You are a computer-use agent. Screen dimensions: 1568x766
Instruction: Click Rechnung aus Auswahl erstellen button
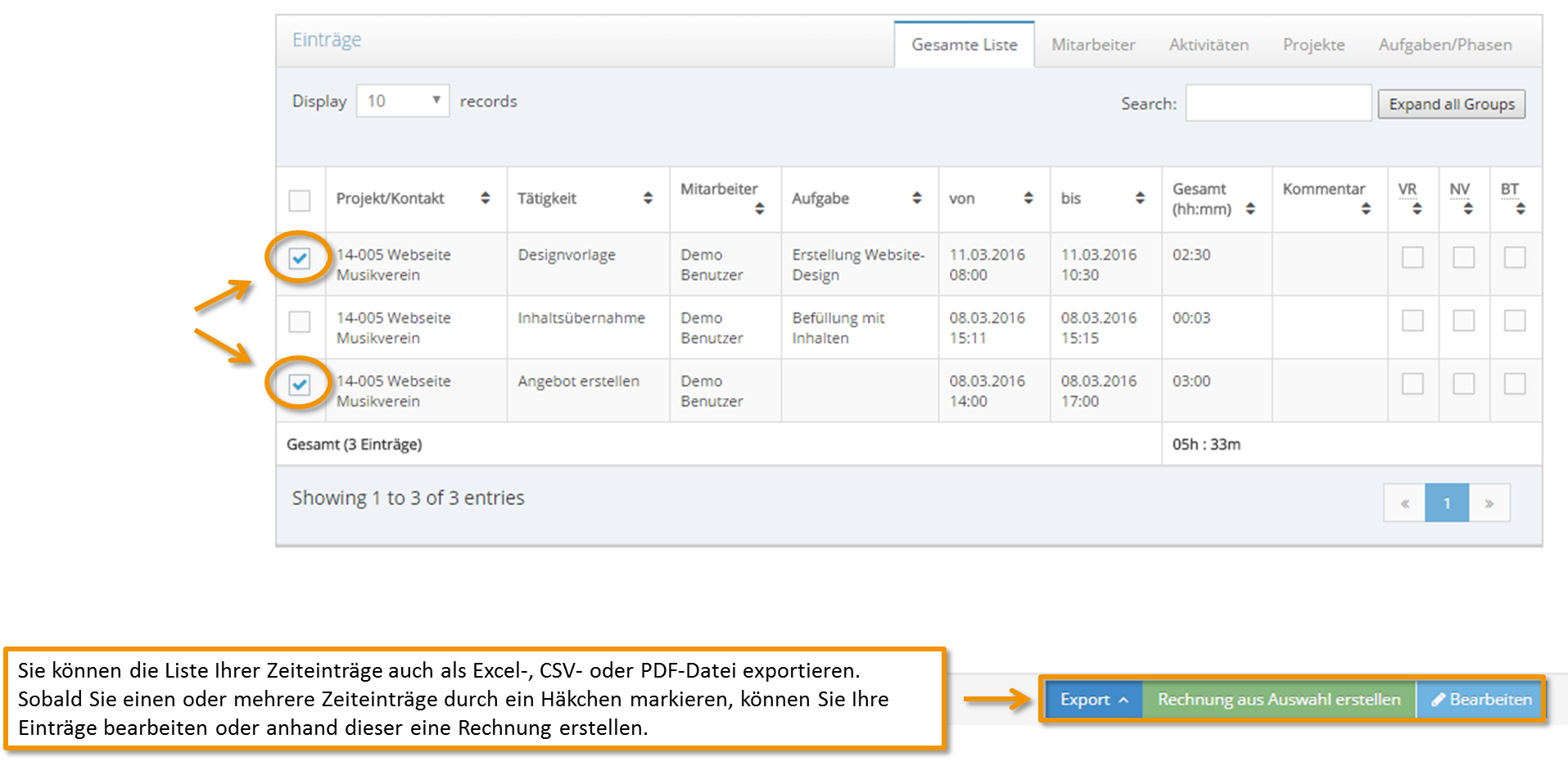pyautogui.click(x=1279, y=700)
